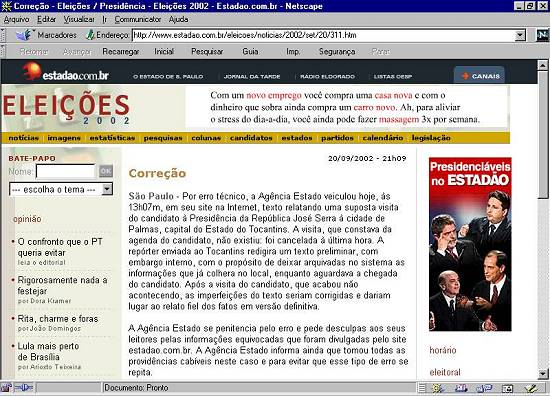Click the Retornar back toolbar button

point(34,52)
